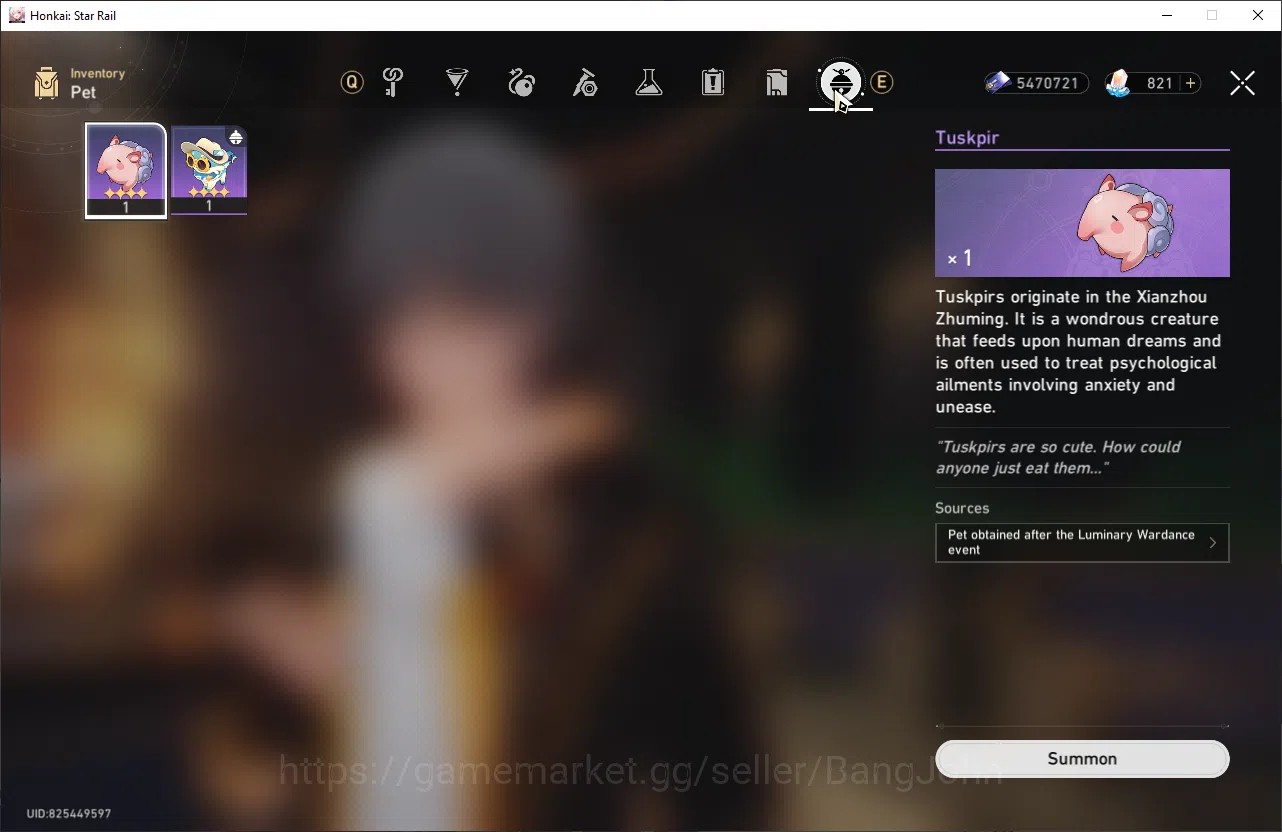Click the arrow on the Sources entry

coord(1213,543)
